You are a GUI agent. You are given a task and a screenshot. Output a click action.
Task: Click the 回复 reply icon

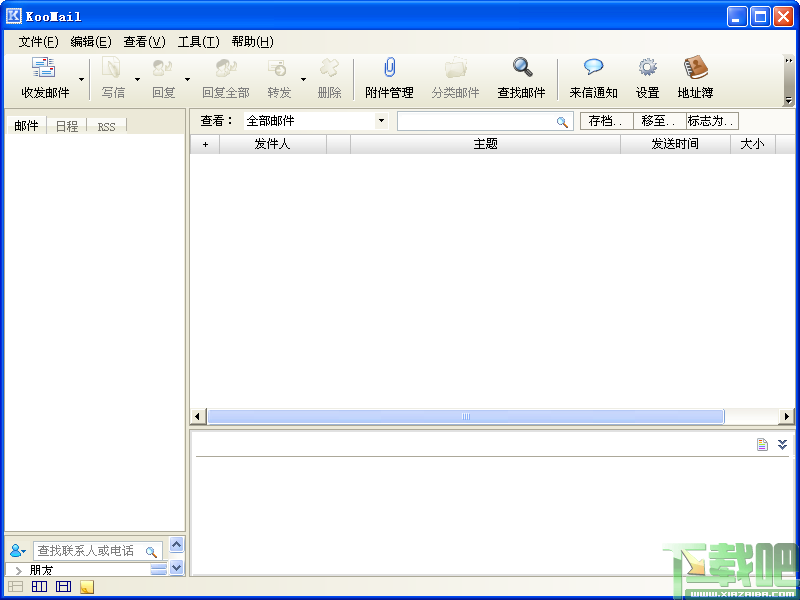(x=163, y=67)
